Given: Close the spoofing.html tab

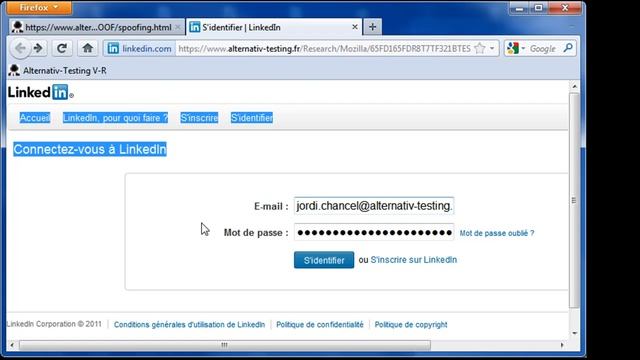Looking at the screenshot, I should (178, 27).
